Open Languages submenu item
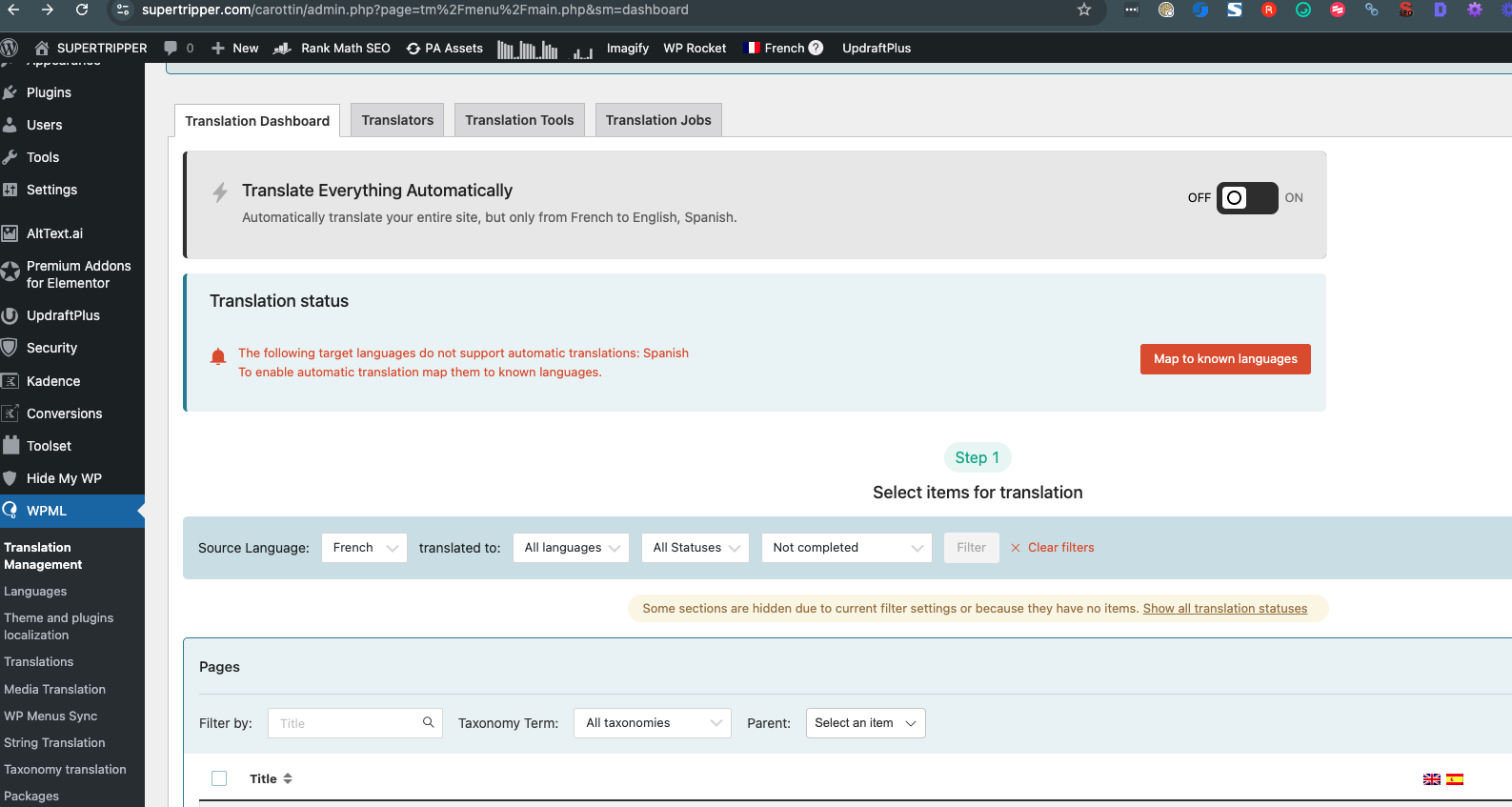Viewport: 1512px width, 807px height. tap(35, 592)
